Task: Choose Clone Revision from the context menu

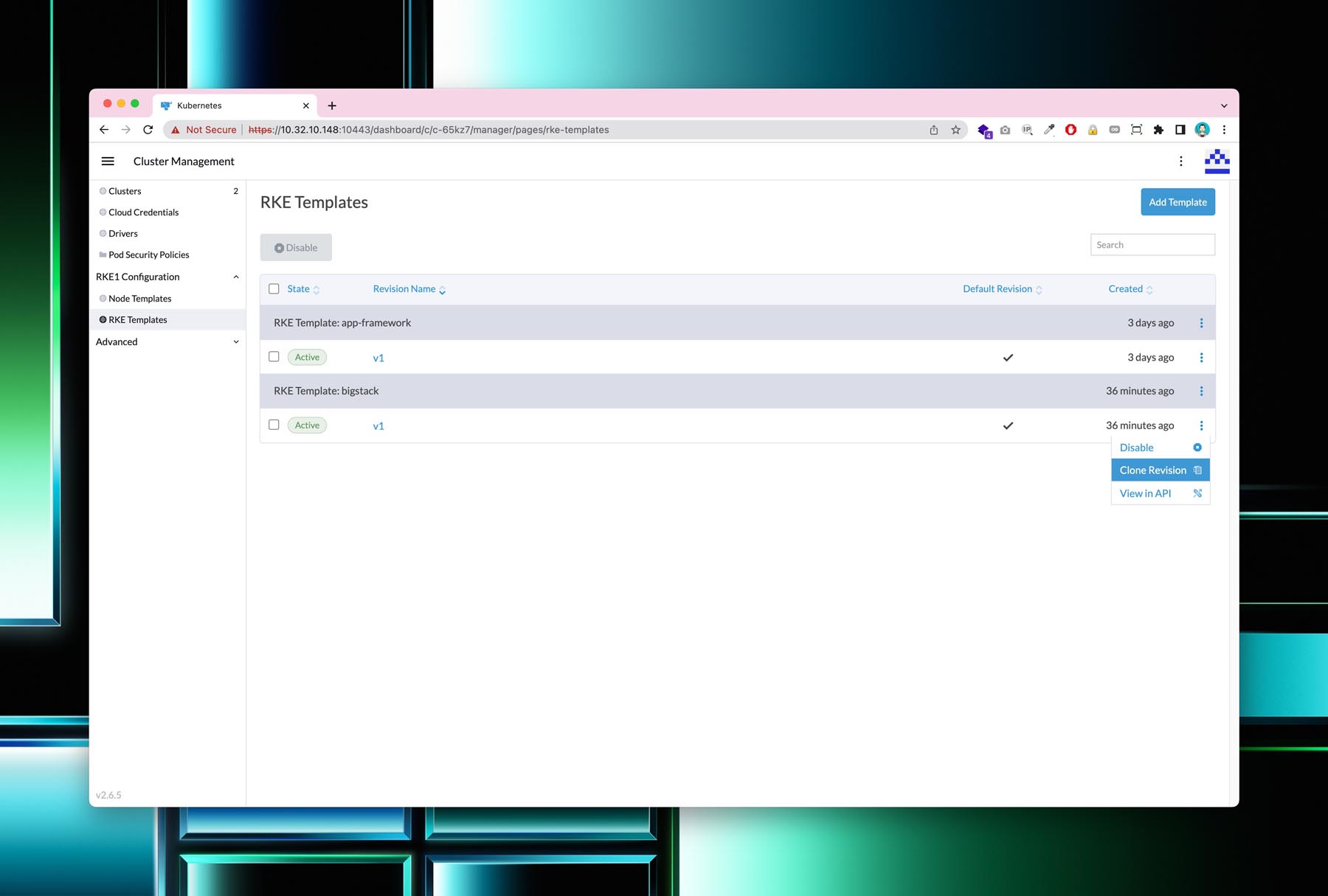Action: click(1160, 470)
